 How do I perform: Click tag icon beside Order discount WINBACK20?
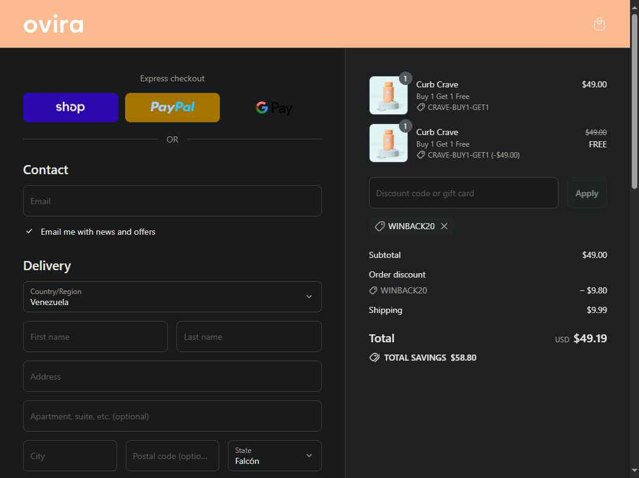click(373, 290)
